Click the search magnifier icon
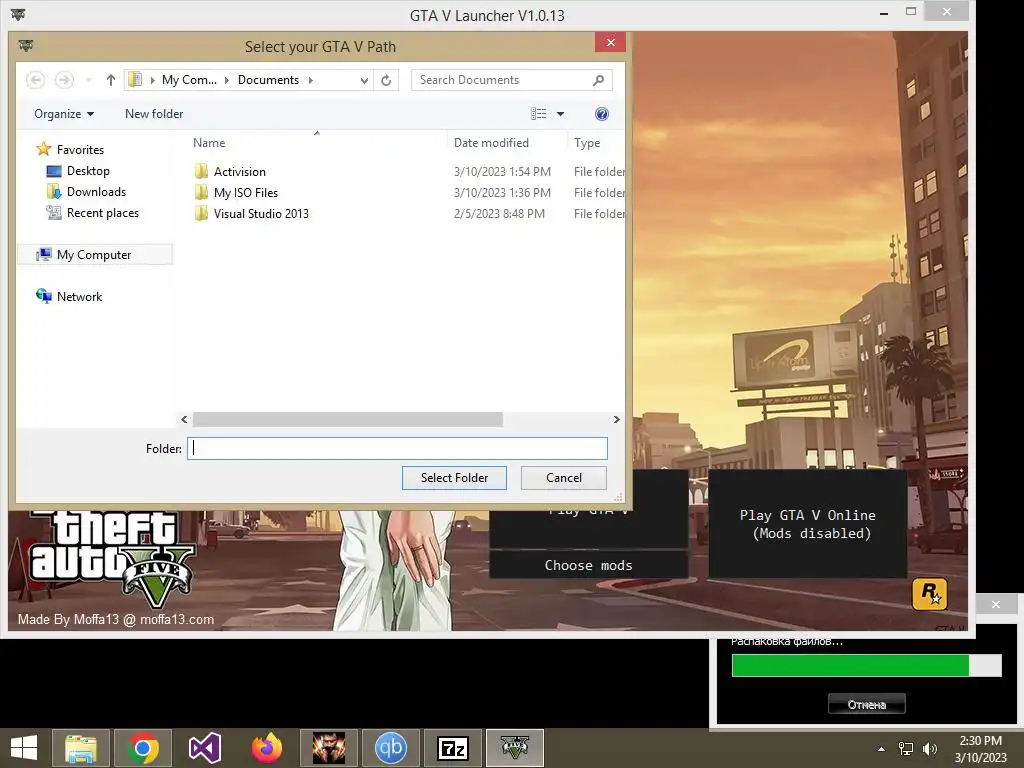The image size is (1024, 768). coord(598,80)
